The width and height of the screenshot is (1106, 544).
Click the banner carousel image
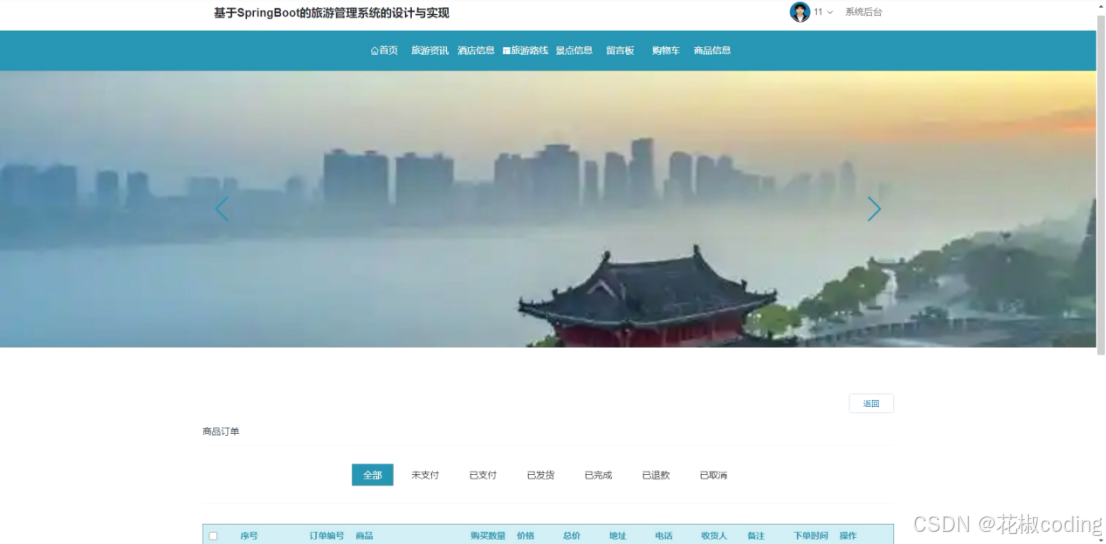548,209
